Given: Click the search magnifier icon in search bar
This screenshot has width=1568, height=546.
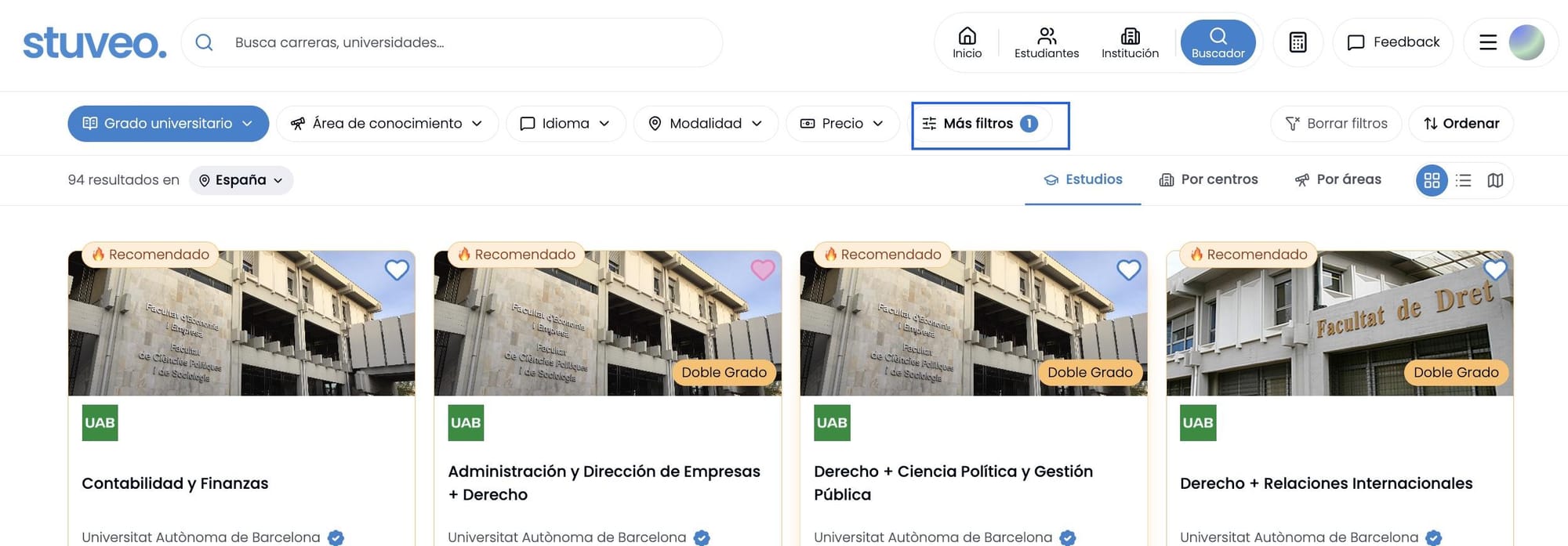Looking at the screenshot, I should pos(204,42).
